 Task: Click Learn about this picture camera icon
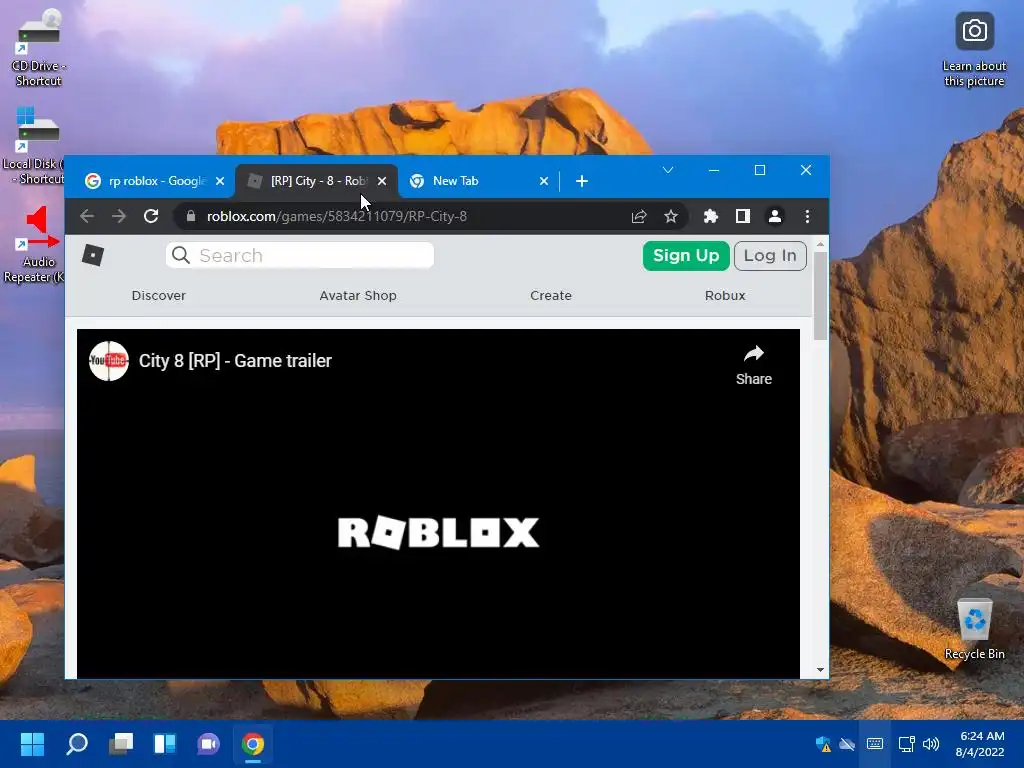(x=974, y=31)
